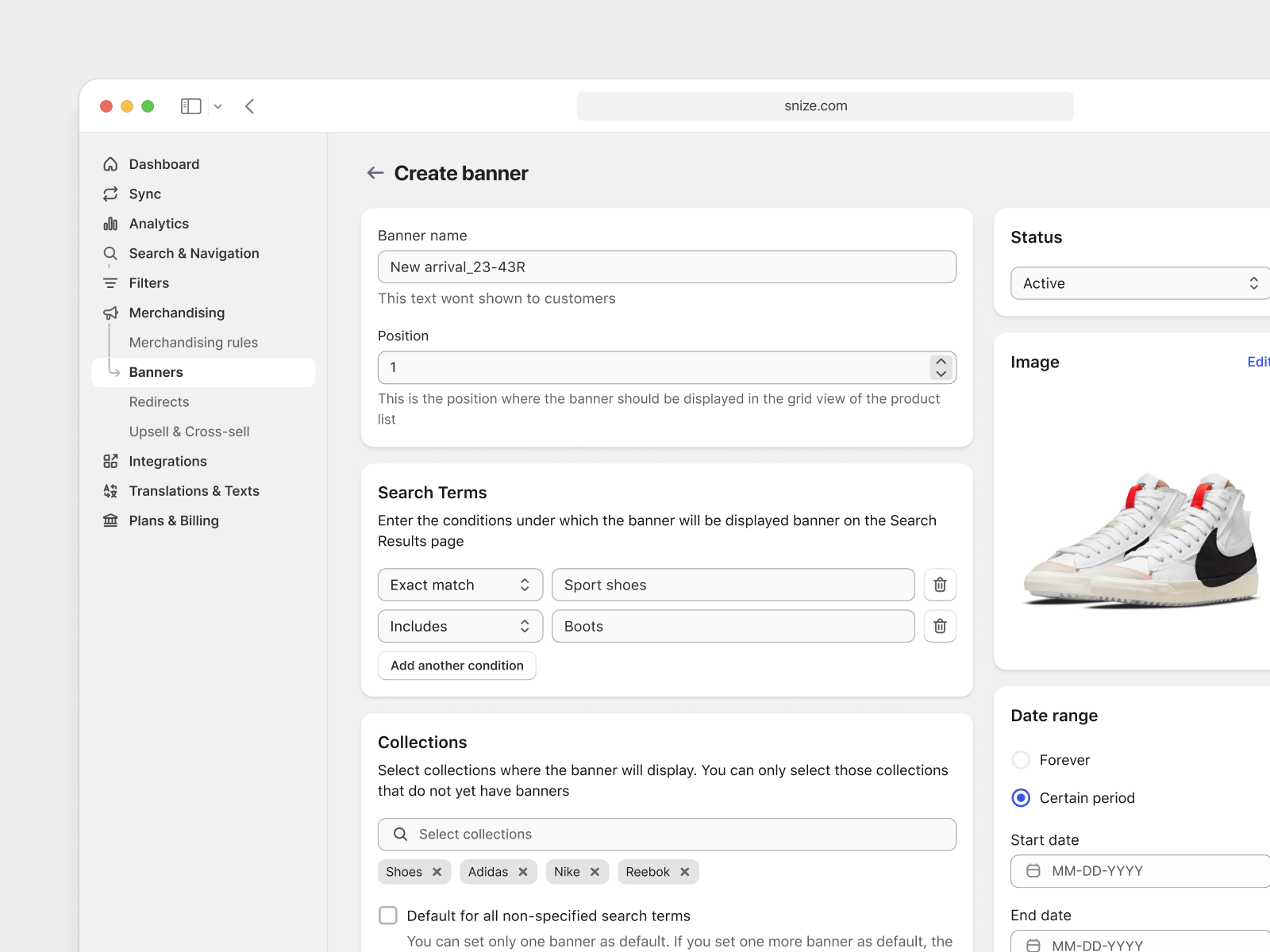This screenshot has width=1270, height=952.
Task: Go to Analytics in the sidebar
Action: click(159, 224)
